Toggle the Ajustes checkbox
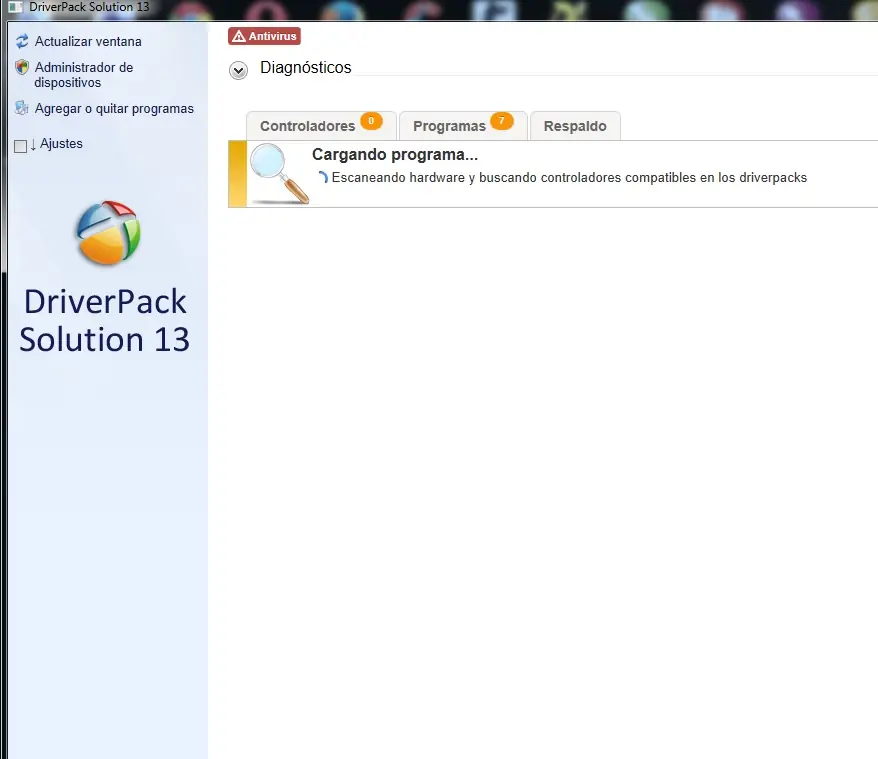The width and height of the screenshot is (878, 759). [x=21, y=146]
